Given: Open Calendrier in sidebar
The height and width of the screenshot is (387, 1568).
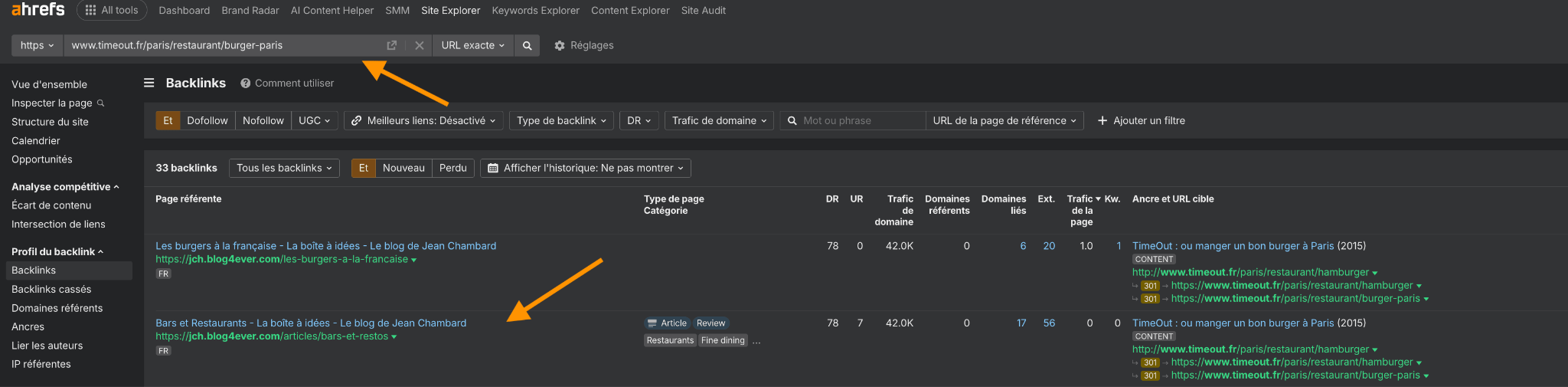Looking at the screenshot, I should pos(35,140).
